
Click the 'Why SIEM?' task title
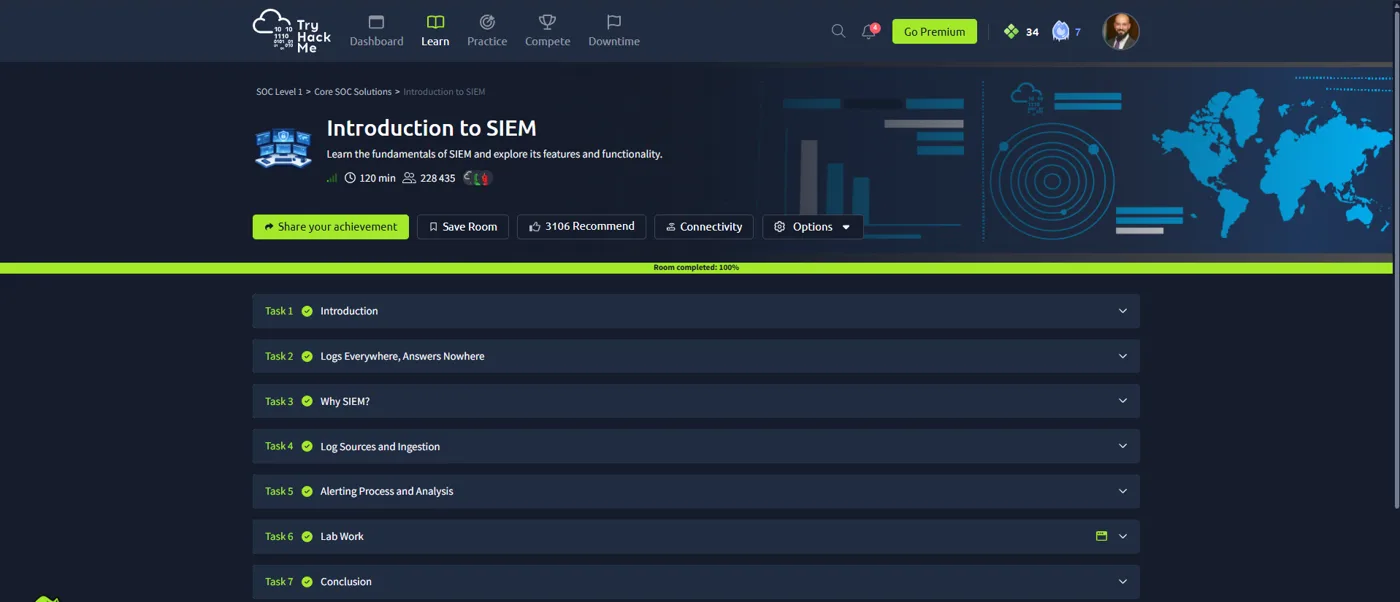click(x=345, y=401)
